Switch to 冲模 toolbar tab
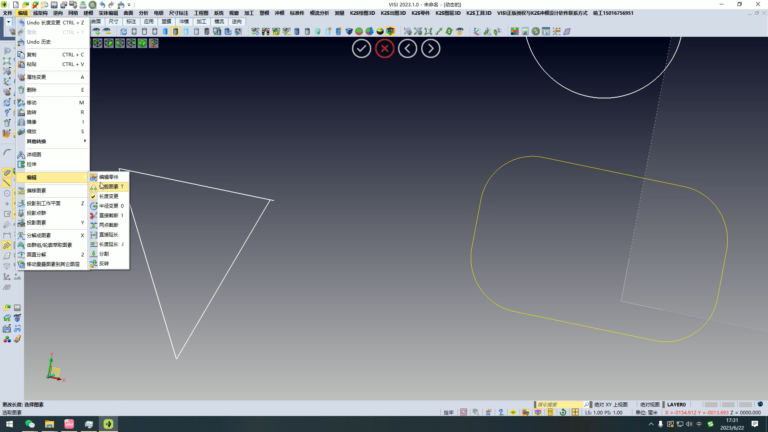The image size is (768, 432). pyautogui.click(x=184, y=22)
